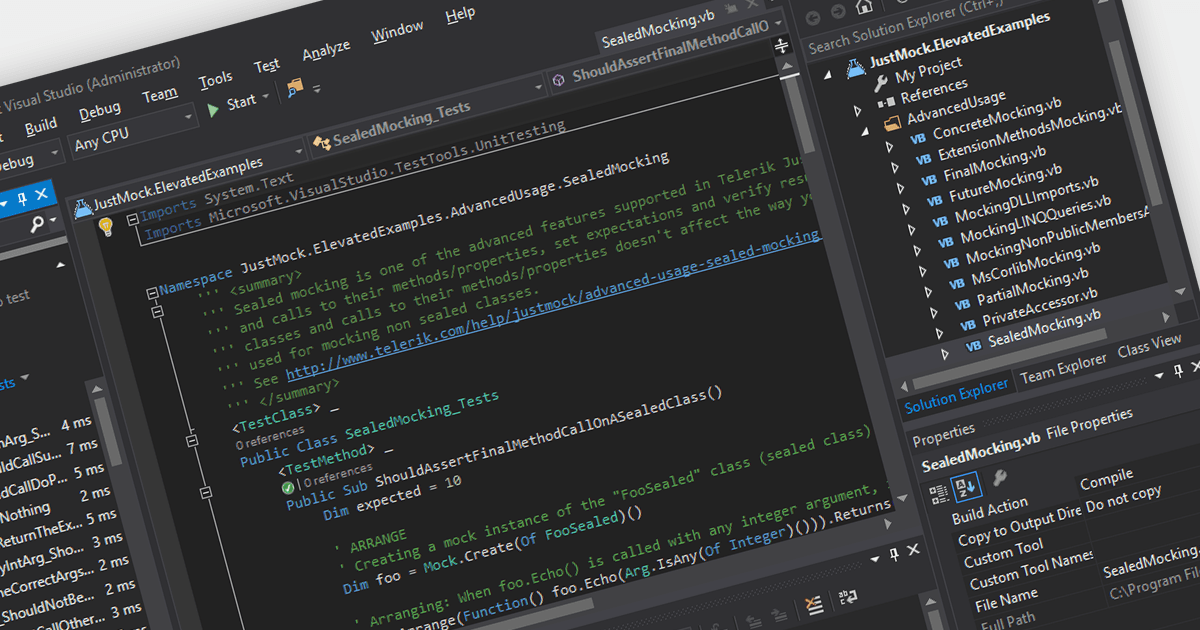Close the bottom output panel

click(913, 549)
